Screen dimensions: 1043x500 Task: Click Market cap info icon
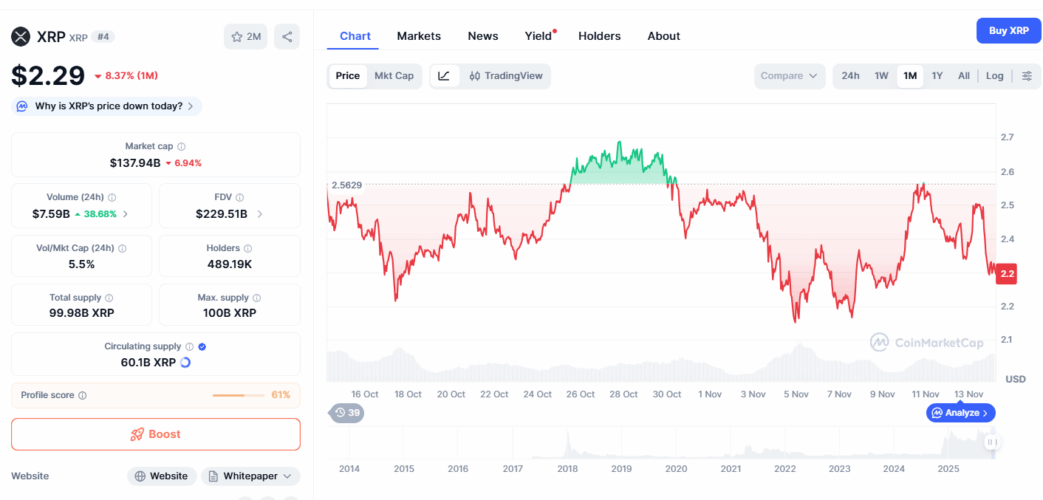pos(181,147)
